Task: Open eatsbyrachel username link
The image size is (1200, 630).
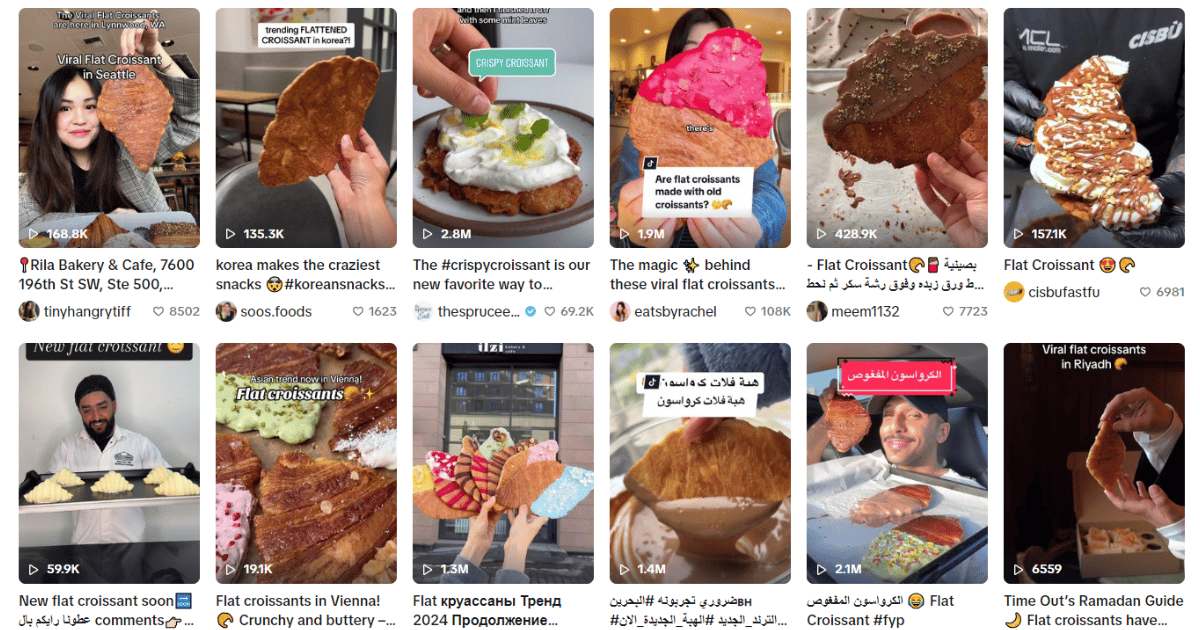Action: point(676,311)
